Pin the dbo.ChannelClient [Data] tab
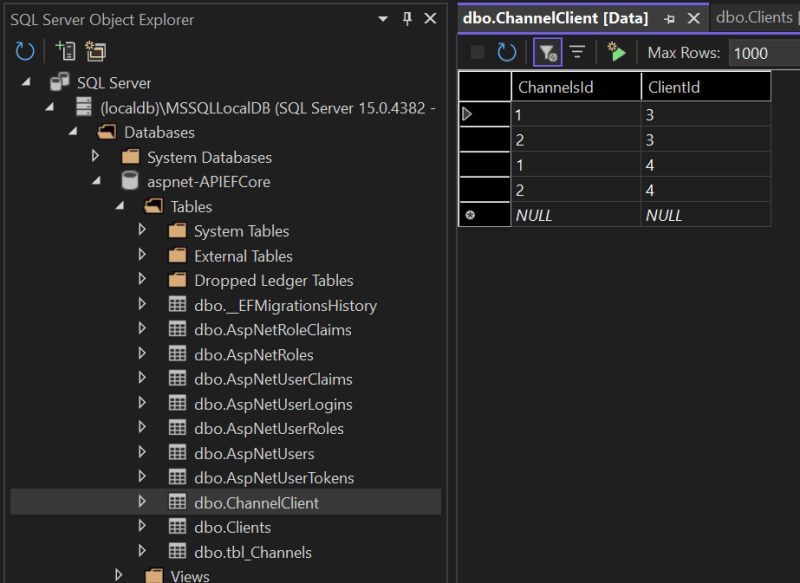Viewport: 800px width, 583px height. coord(669,19)
